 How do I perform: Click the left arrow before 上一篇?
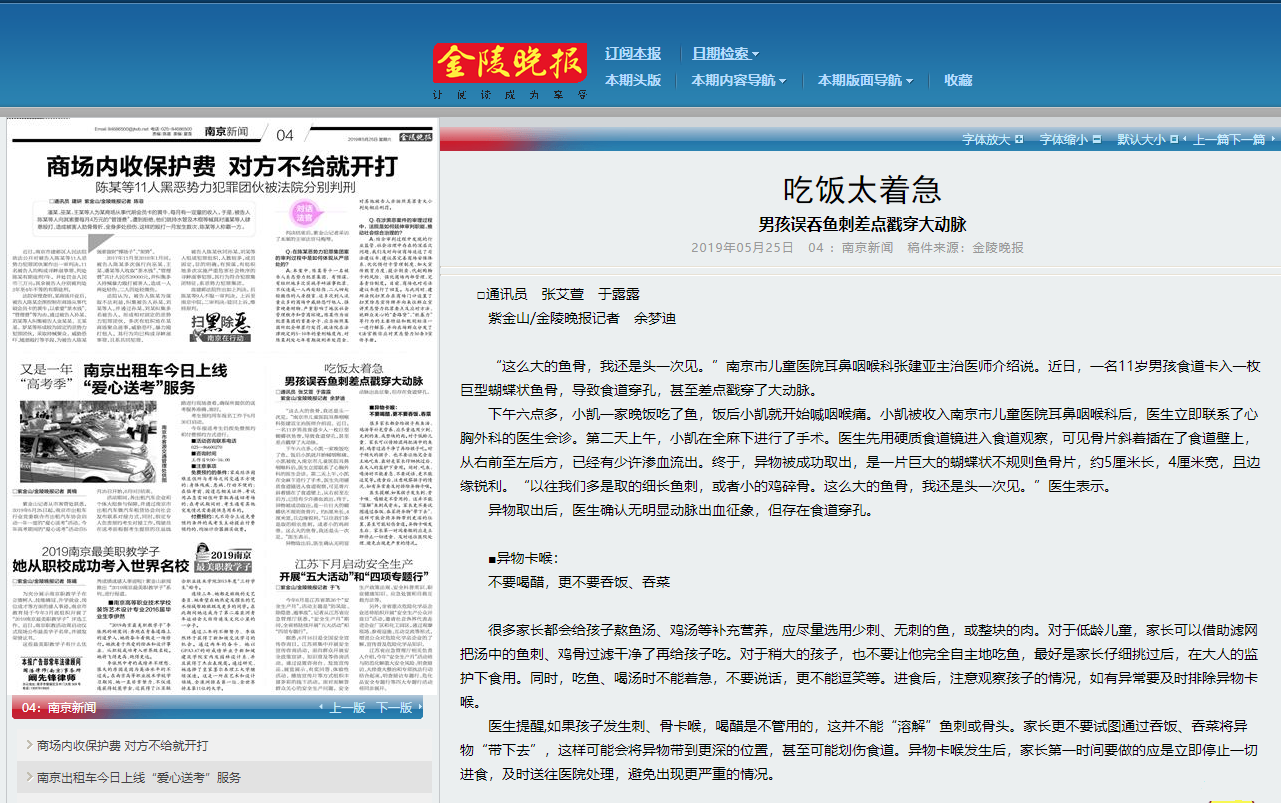click(1185, 140)
